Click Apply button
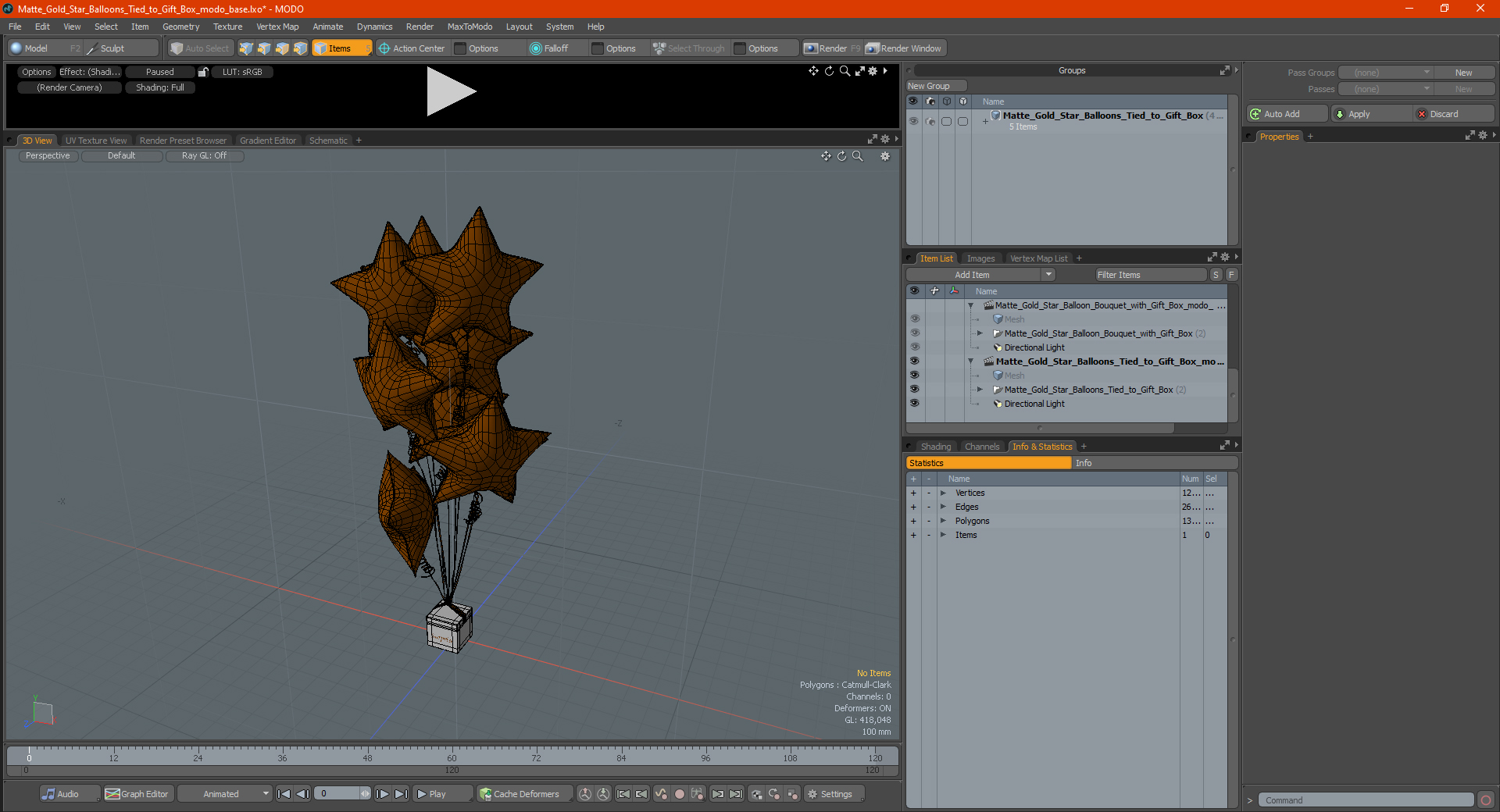This screenshot has width=1500, height=812. tap(1372, 114)
